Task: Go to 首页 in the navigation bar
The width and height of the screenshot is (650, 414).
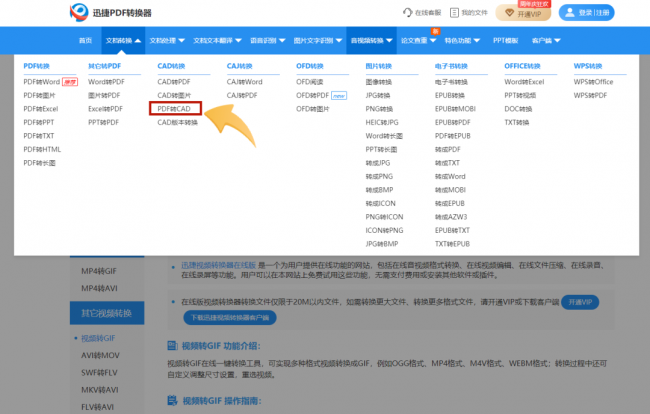Action: point(85,41)
